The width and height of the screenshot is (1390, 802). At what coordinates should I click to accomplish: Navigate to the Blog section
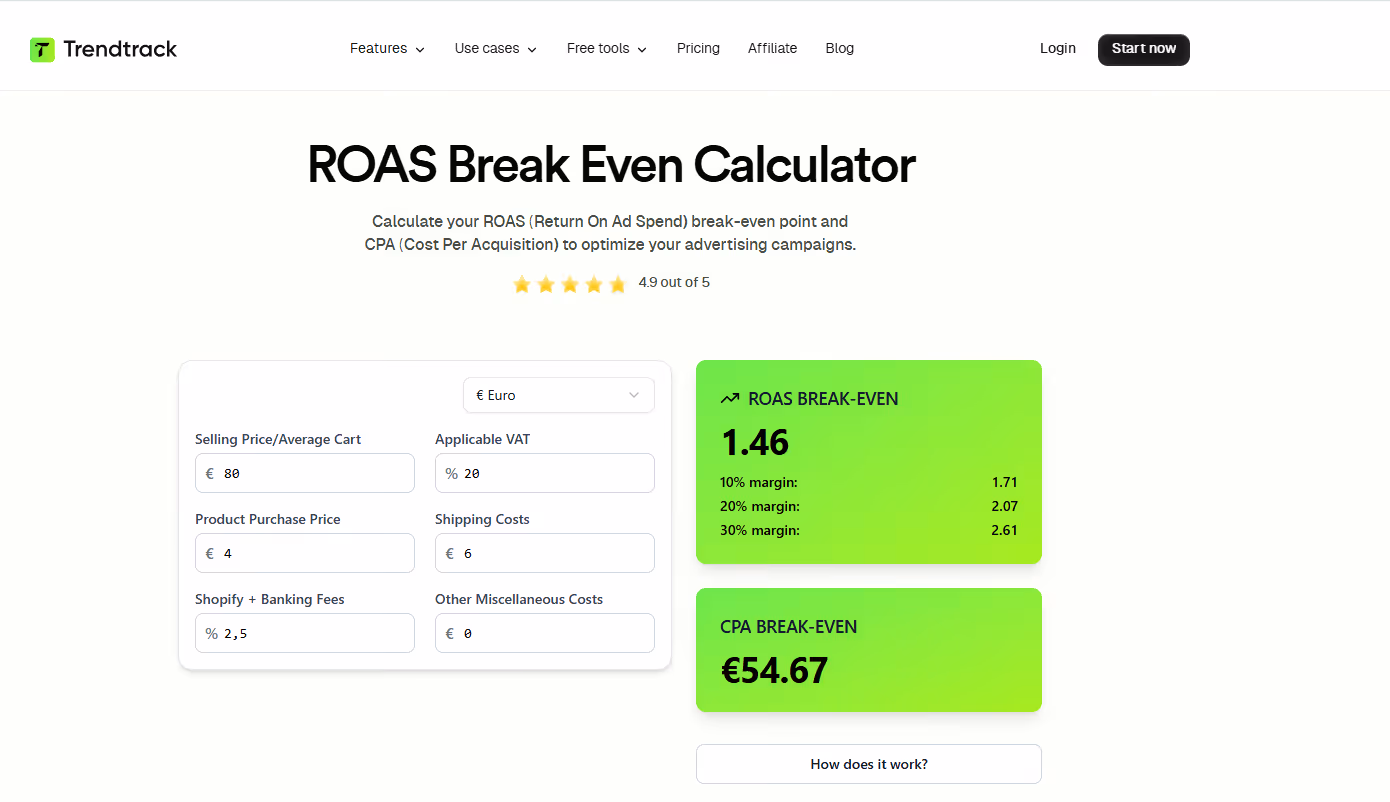(839, 48)
